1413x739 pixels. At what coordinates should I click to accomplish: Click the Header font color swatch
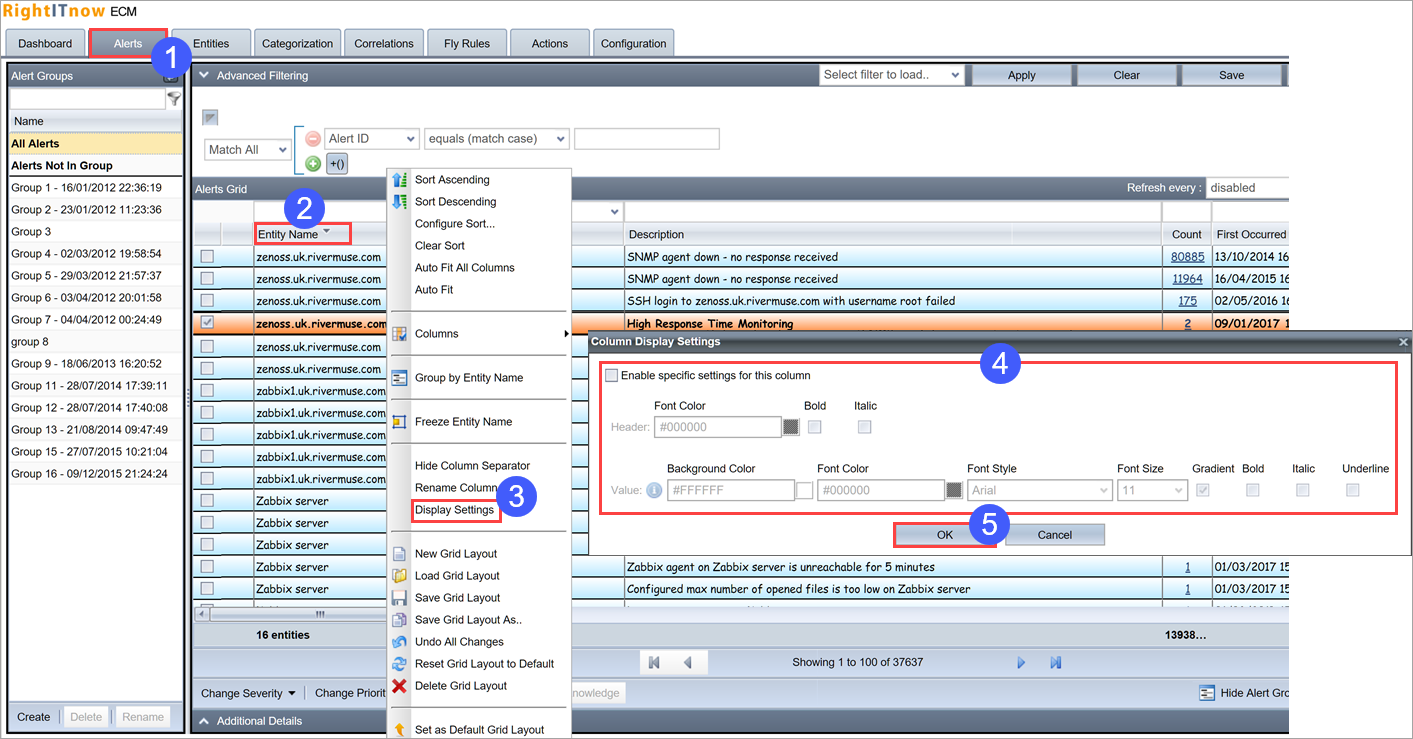point(791,427)
